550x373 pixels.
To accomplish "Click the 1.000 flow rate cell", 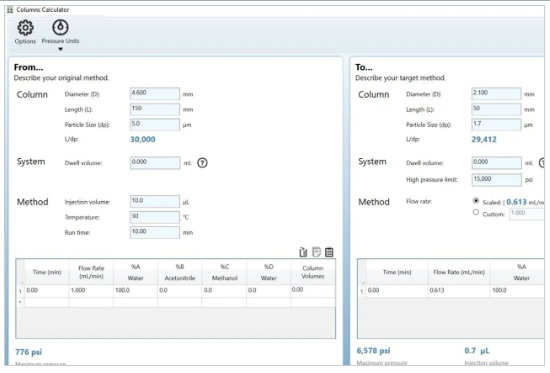I will click(91, 291).
